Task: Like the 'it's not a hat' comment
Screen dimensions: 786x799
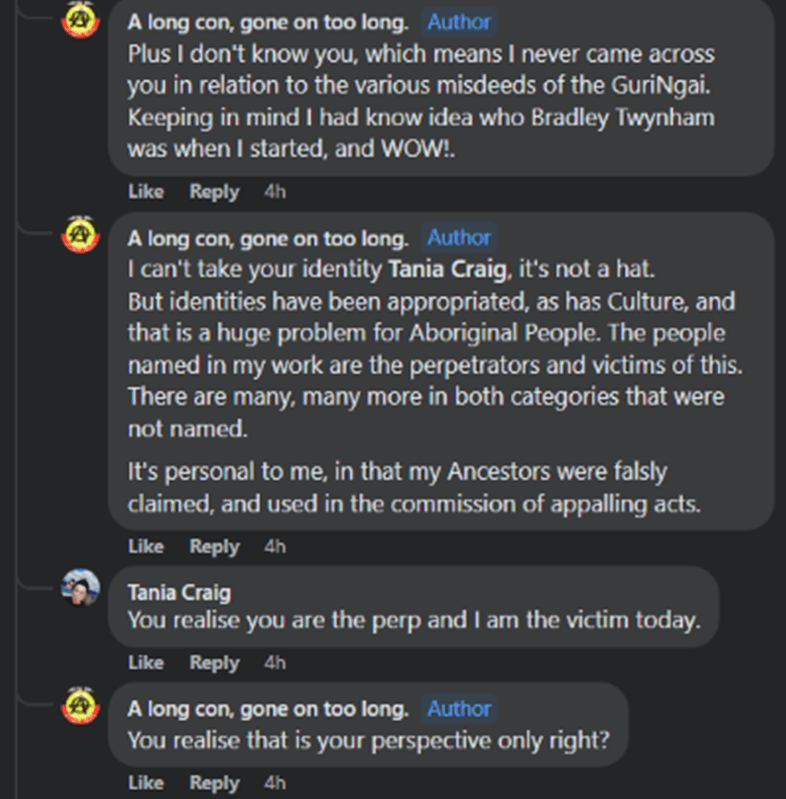Action: pyautogui.click(x=146, y=546)
